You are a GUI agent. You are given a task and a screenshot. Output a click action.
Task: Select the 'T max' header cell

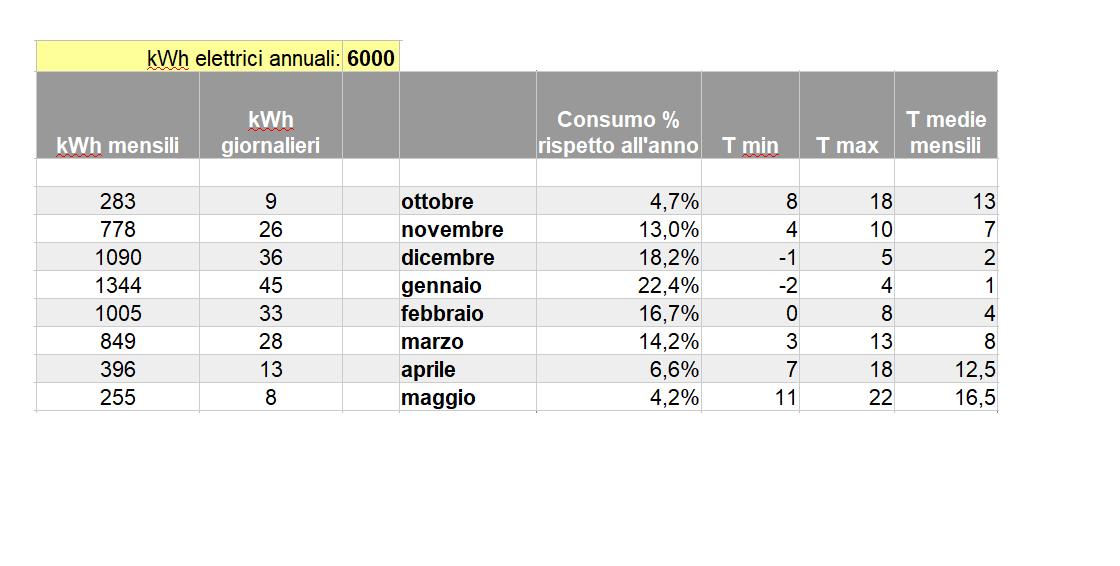pos(847,115)
